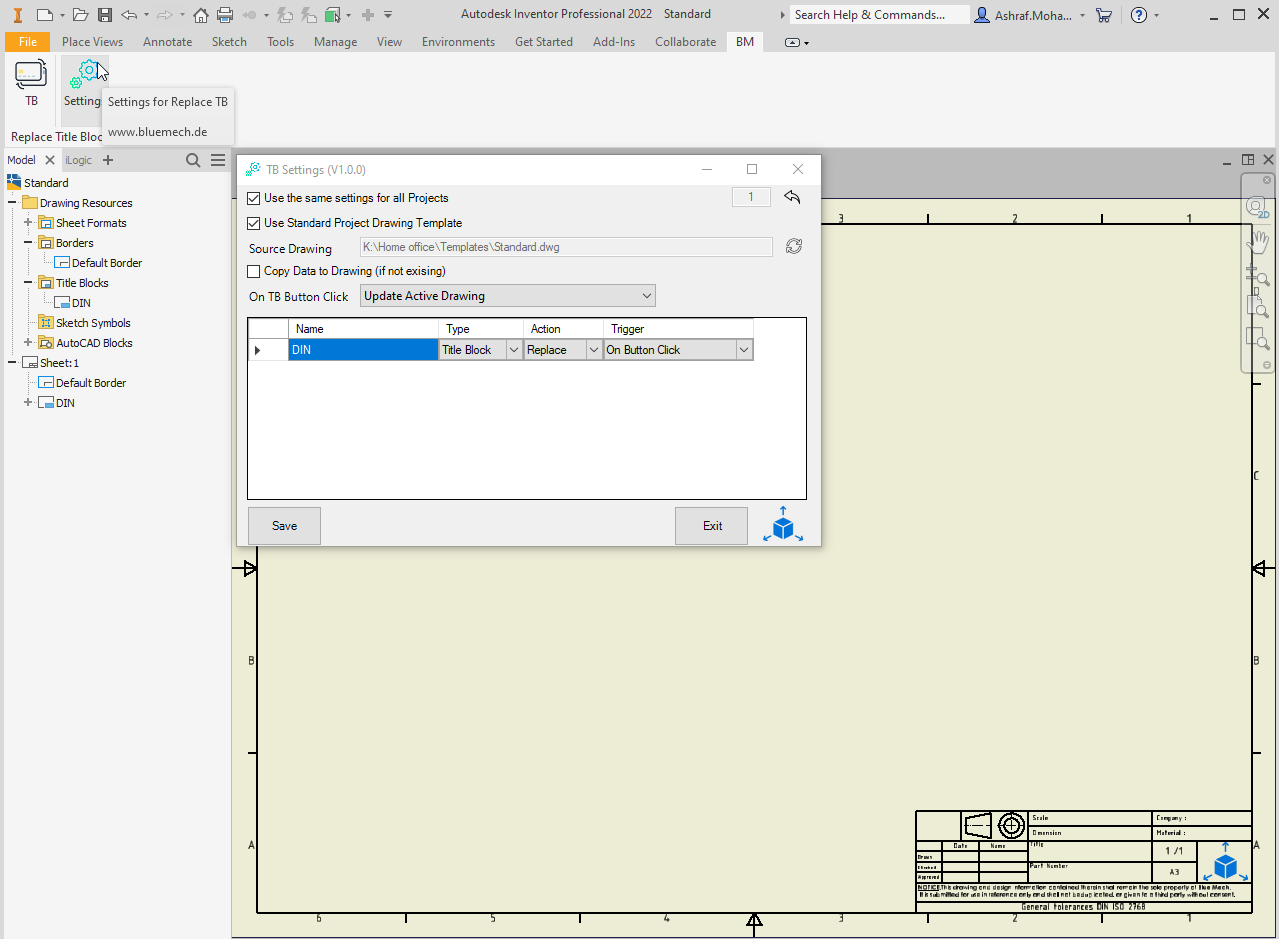Select the Pan hand tool in navigation bar
The height and width of the screenshot is (939, 1279).
(1257, 241)
